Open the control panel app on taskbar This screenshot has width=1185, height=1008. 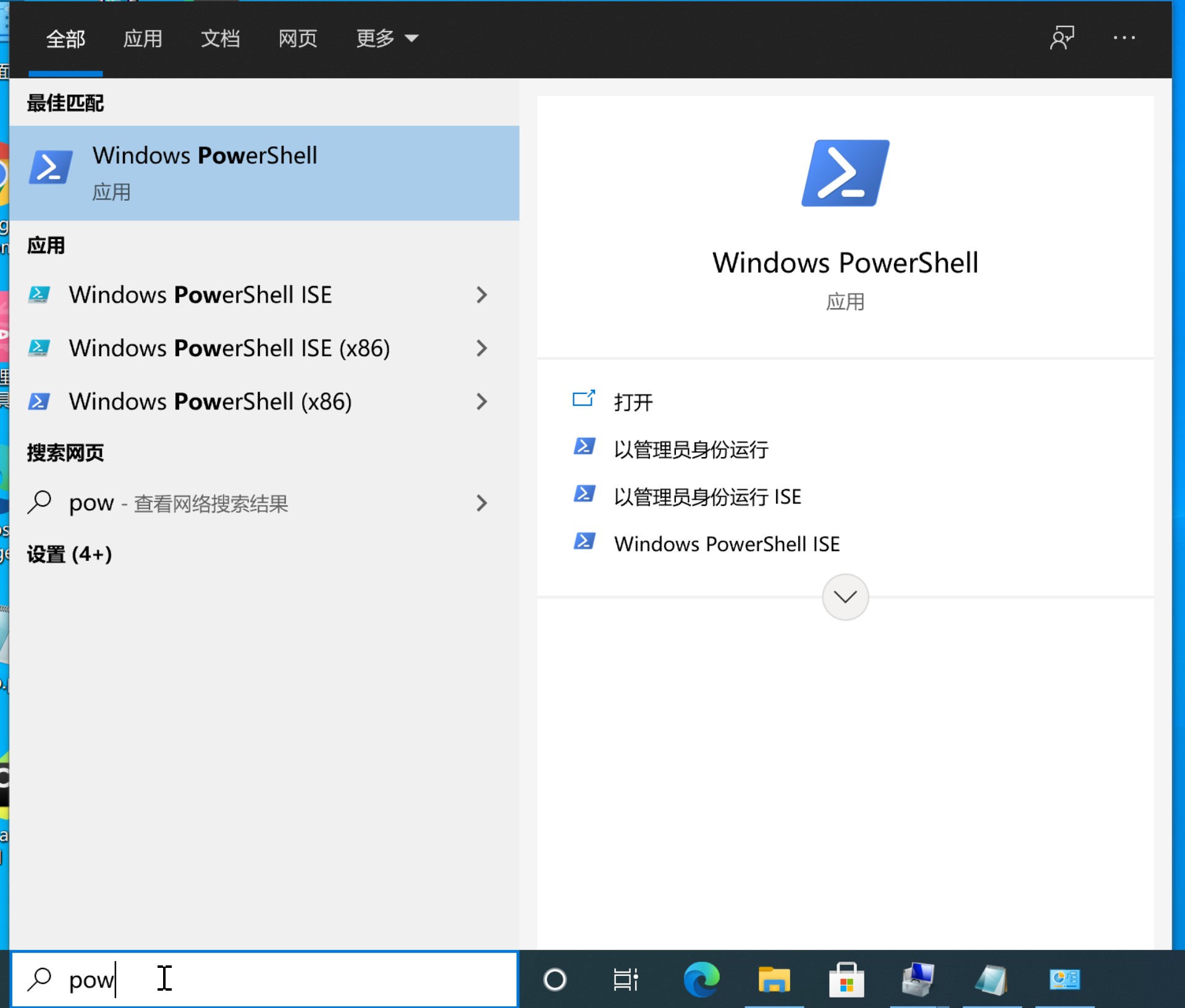[x=1065, y=979]
